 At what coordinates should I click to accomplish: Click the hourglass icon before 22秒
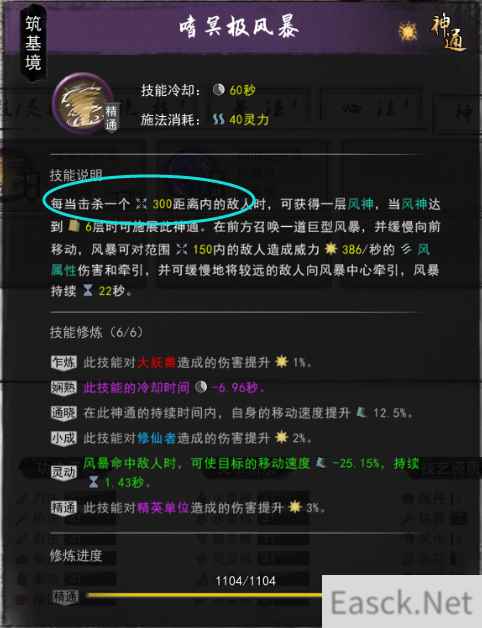click(88, 290)
